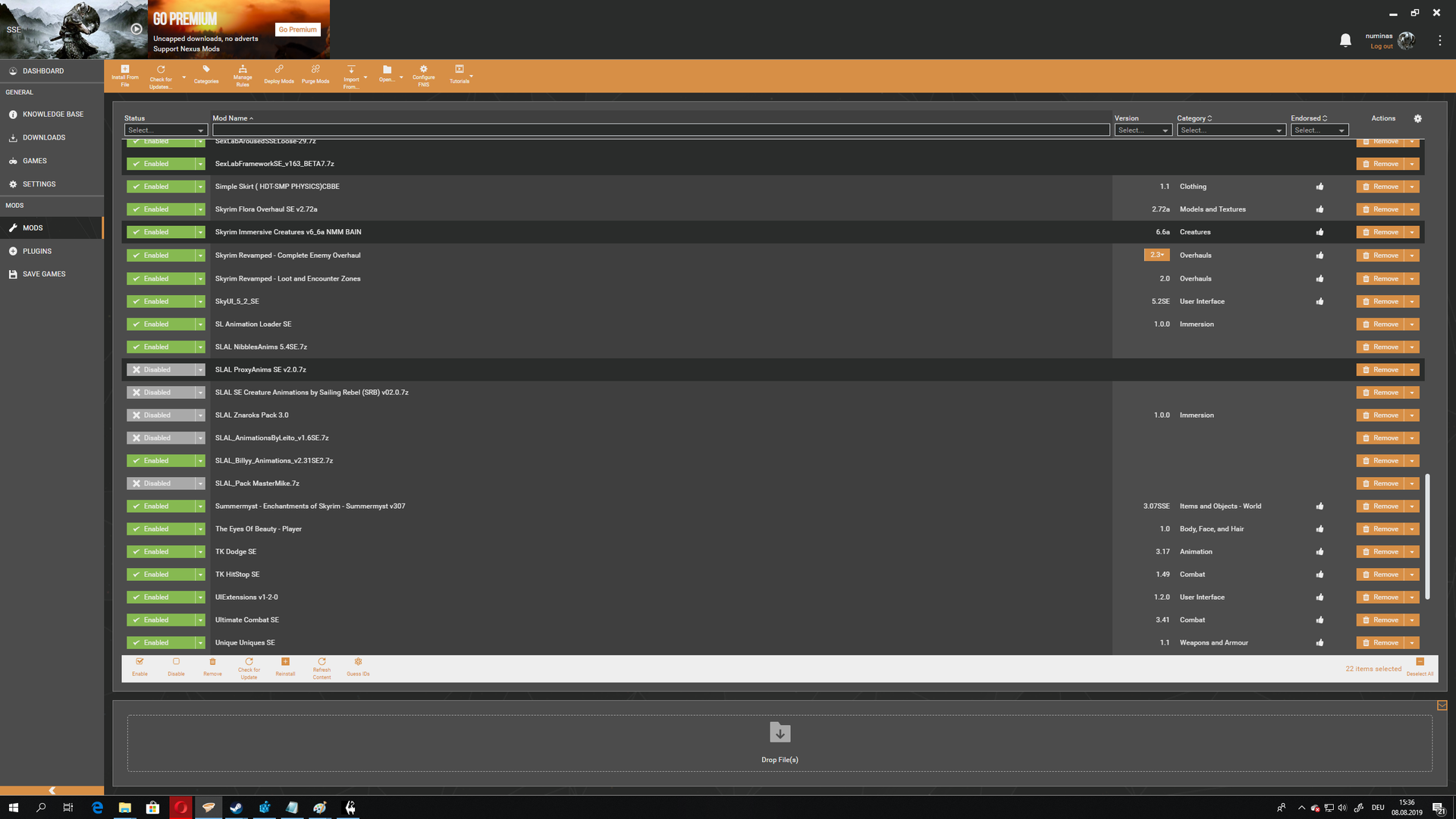Click mod list vertical scrollbar
Viewport: 1456px width, 819px height.
[1428, 536]
